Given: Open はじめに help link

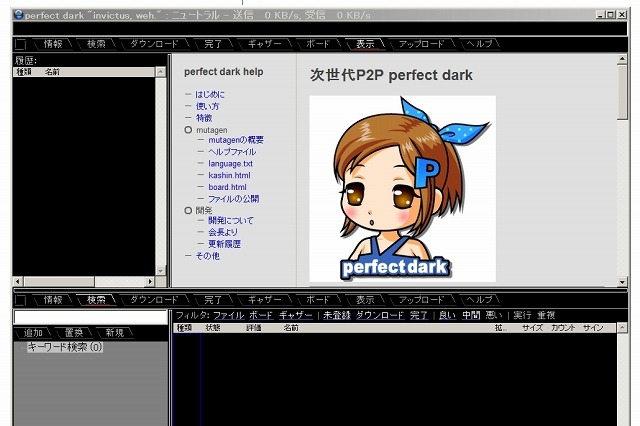Looking at the screenshot, I should 210,94.
